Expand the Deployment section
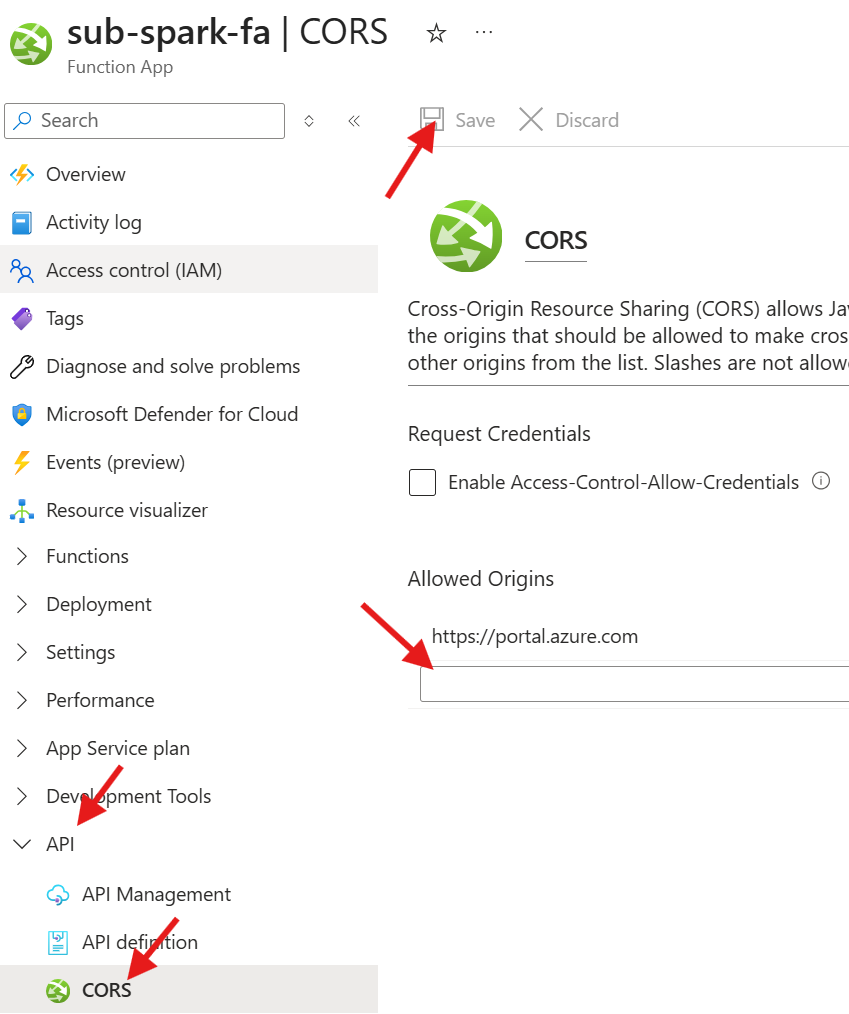This screenshot has height=1014, width=849. (22, 604)
